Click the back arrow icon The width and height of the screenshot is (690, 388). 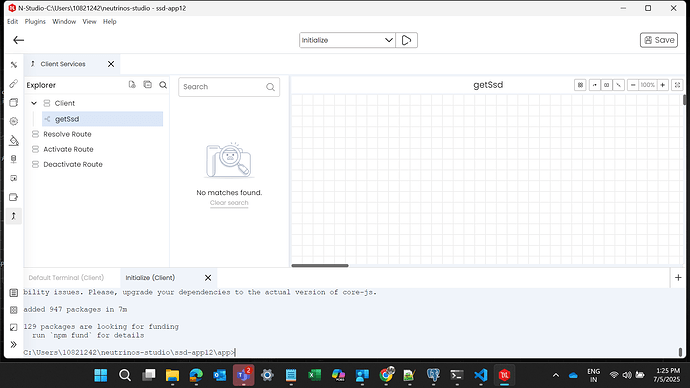coord(18,40)
